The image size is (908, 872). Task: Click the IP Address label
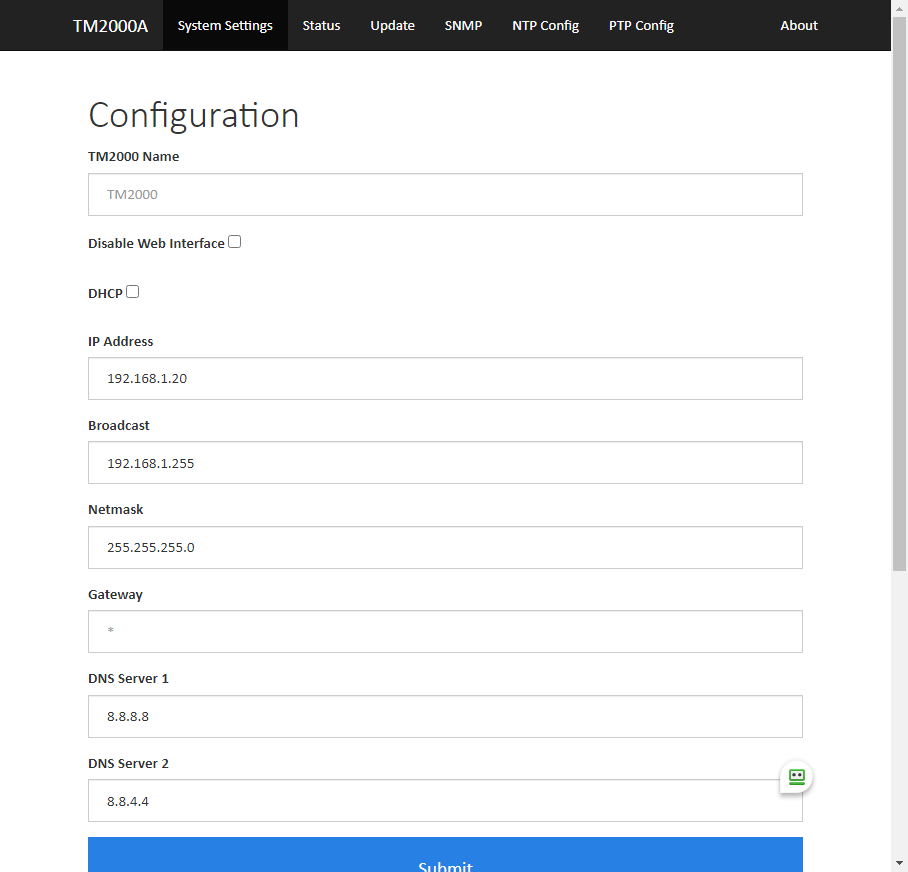point(120,342)
